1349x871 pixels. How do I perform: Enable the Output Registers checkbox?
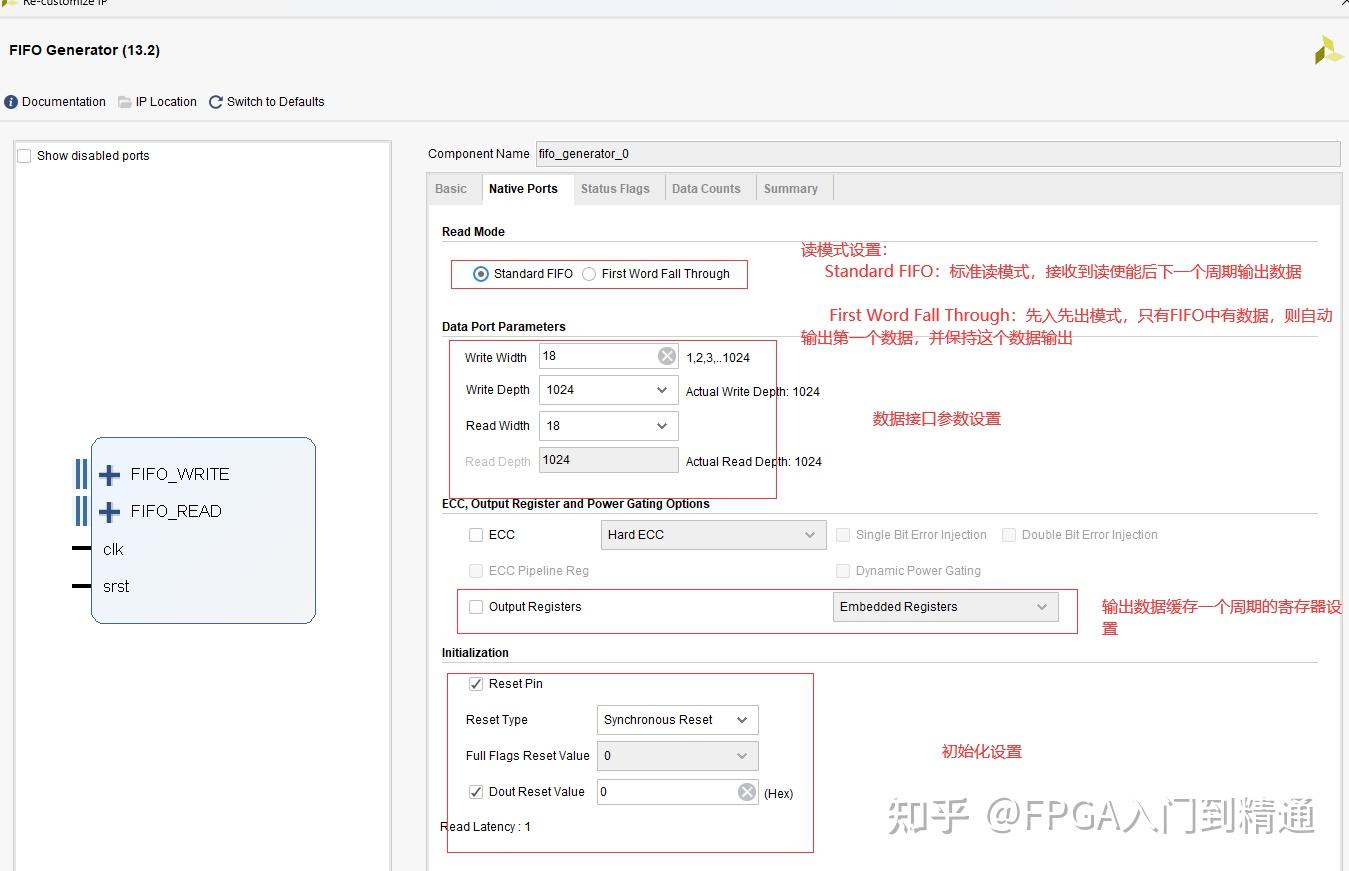pos(476,607)
